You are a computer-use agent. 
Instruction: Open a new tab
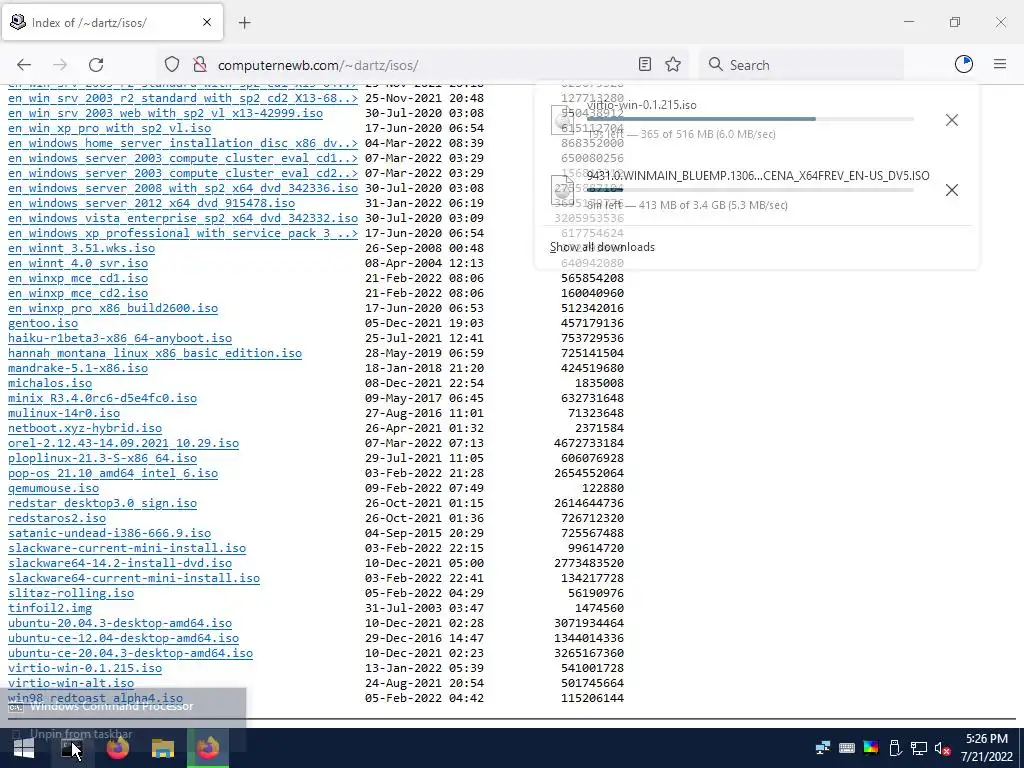click(244, 23)
